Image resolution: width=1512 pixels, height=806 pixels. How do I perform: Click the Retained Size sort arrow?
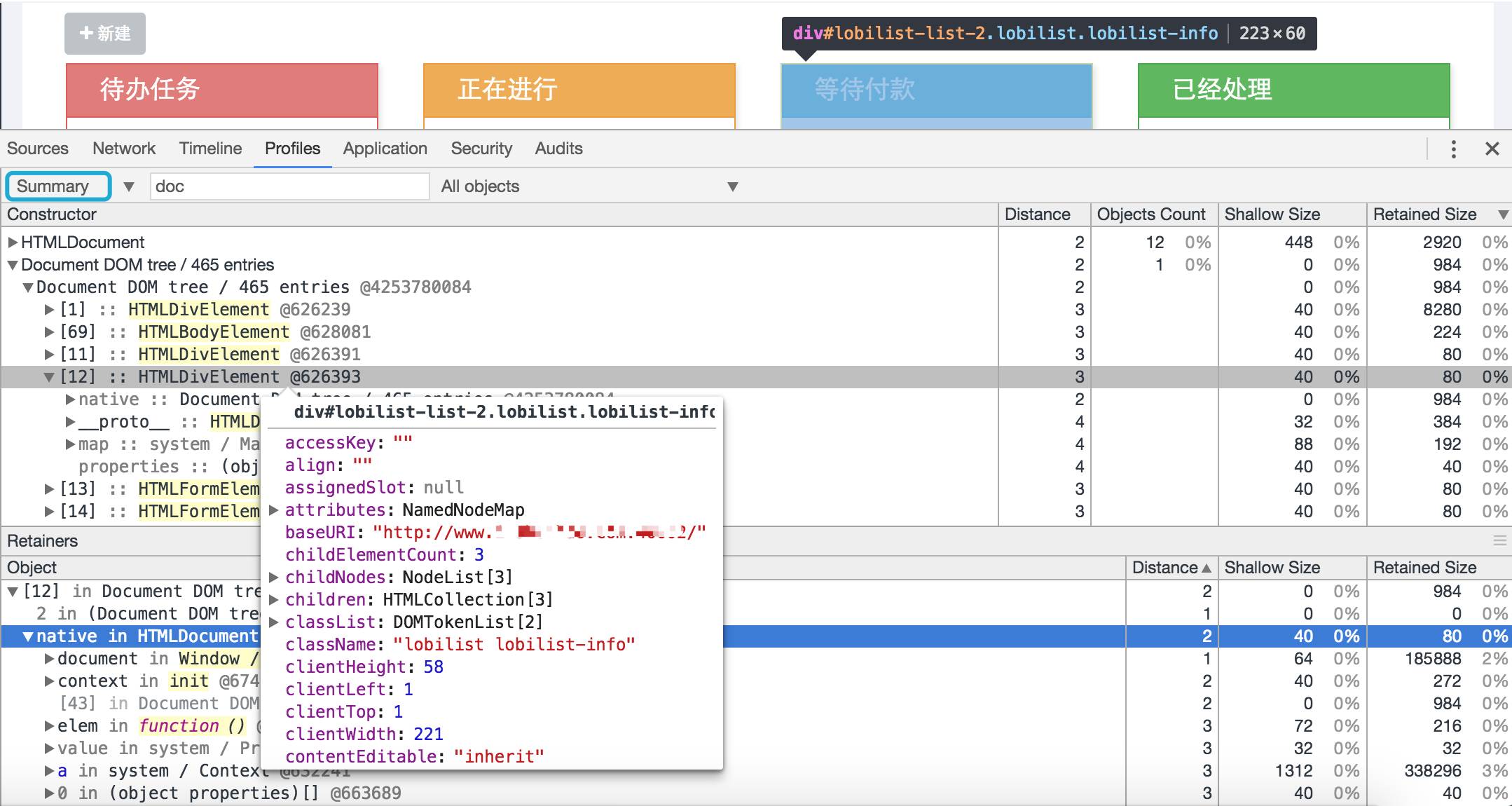click(1502, 214)
